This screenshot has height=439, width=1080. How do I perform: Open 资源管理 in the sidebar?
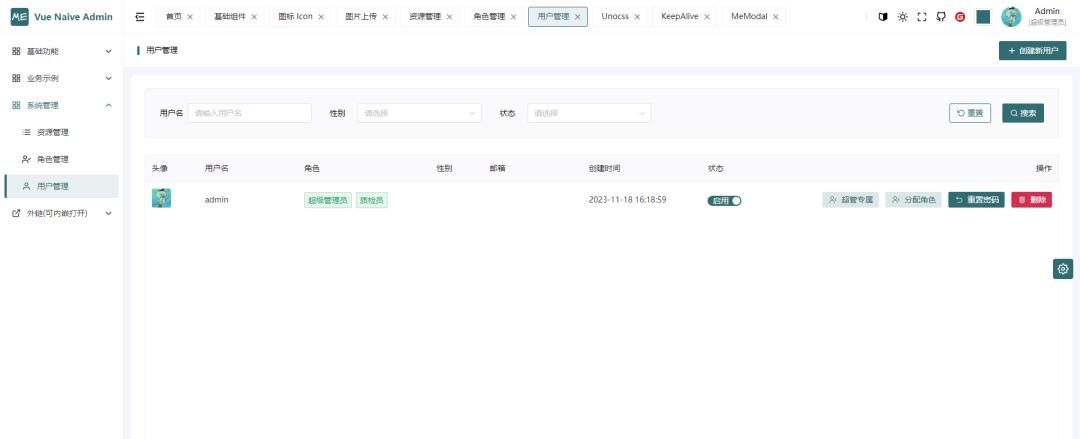(x=61, y=132)
